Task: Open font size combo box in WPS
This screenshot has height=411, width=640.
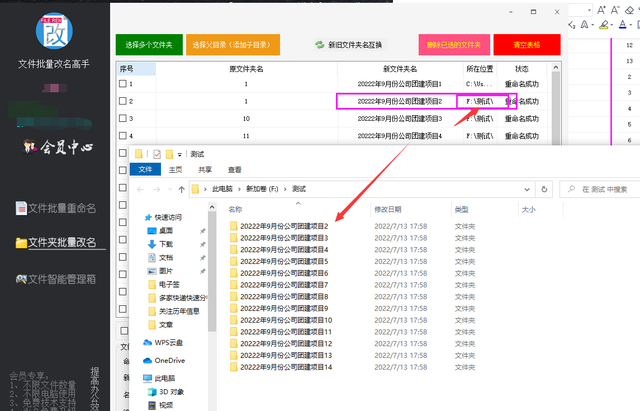Action: (580, 10)
